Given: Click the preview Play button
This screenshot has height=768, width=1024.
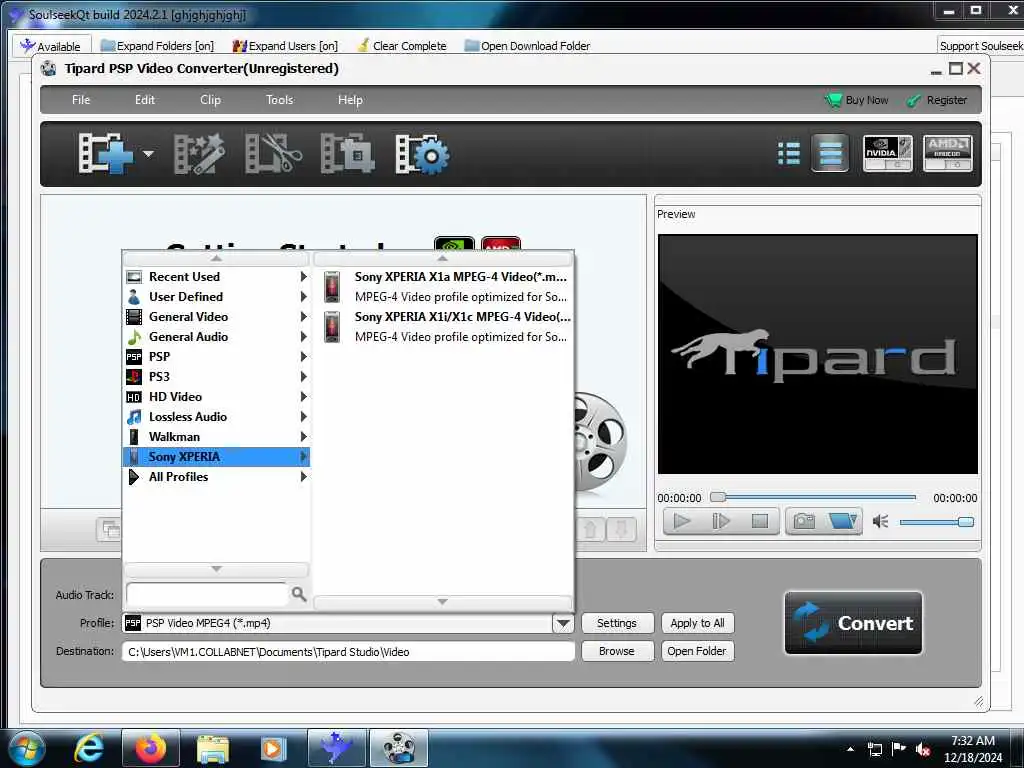Looking at the screenshot, I should tap(682, 521).
